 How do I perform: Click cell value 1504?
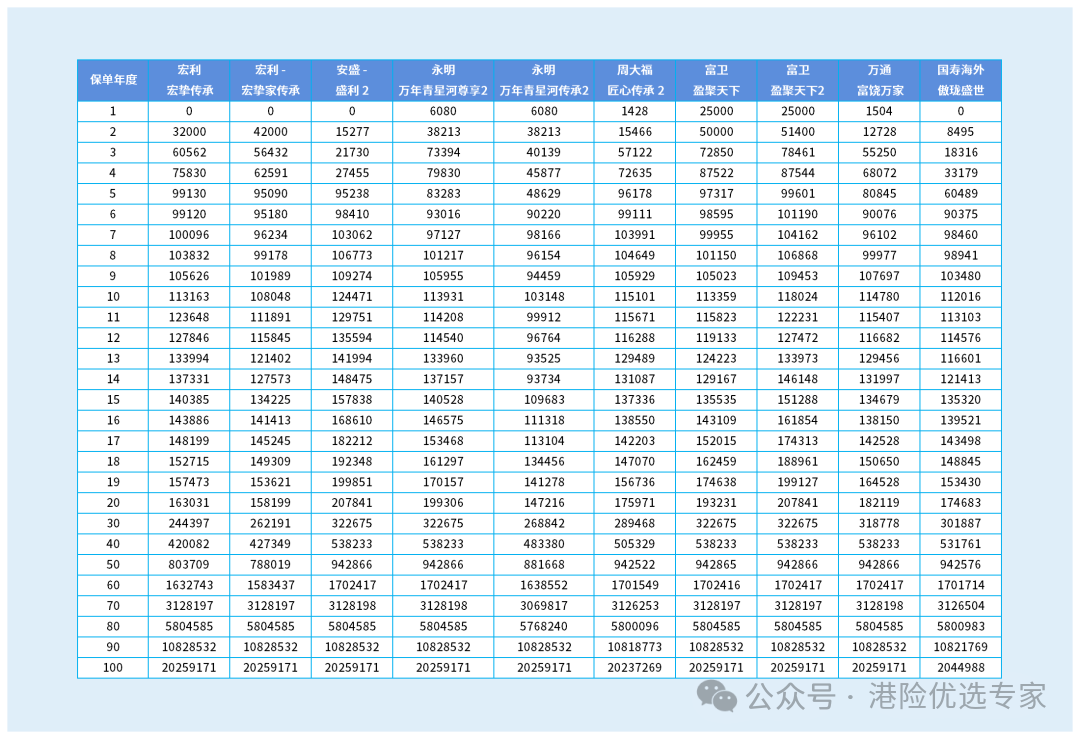879,111
